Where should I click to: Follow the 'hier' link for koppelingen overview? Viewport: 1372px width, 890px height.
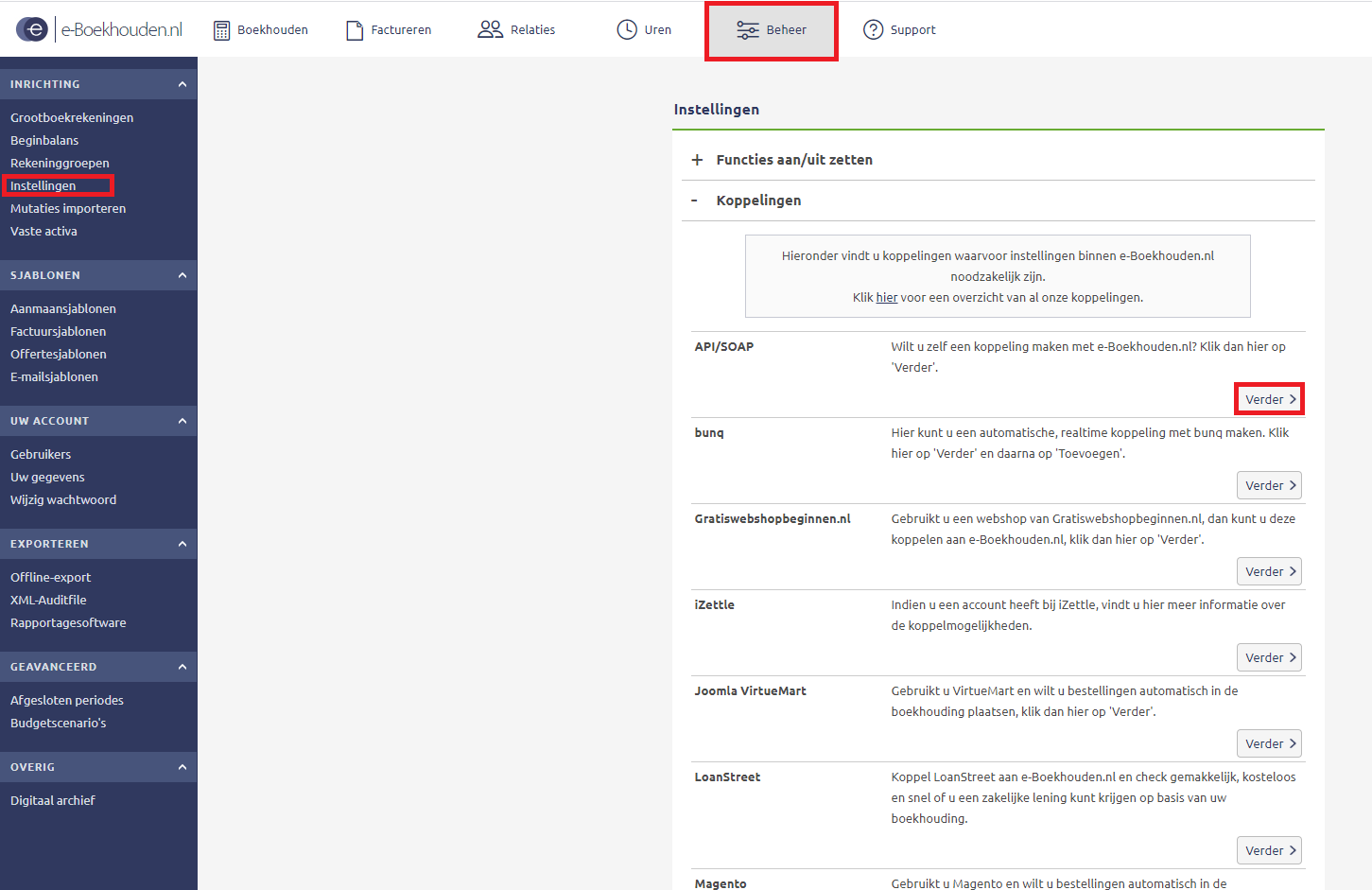pyautogui.click(x=886, y=297)
